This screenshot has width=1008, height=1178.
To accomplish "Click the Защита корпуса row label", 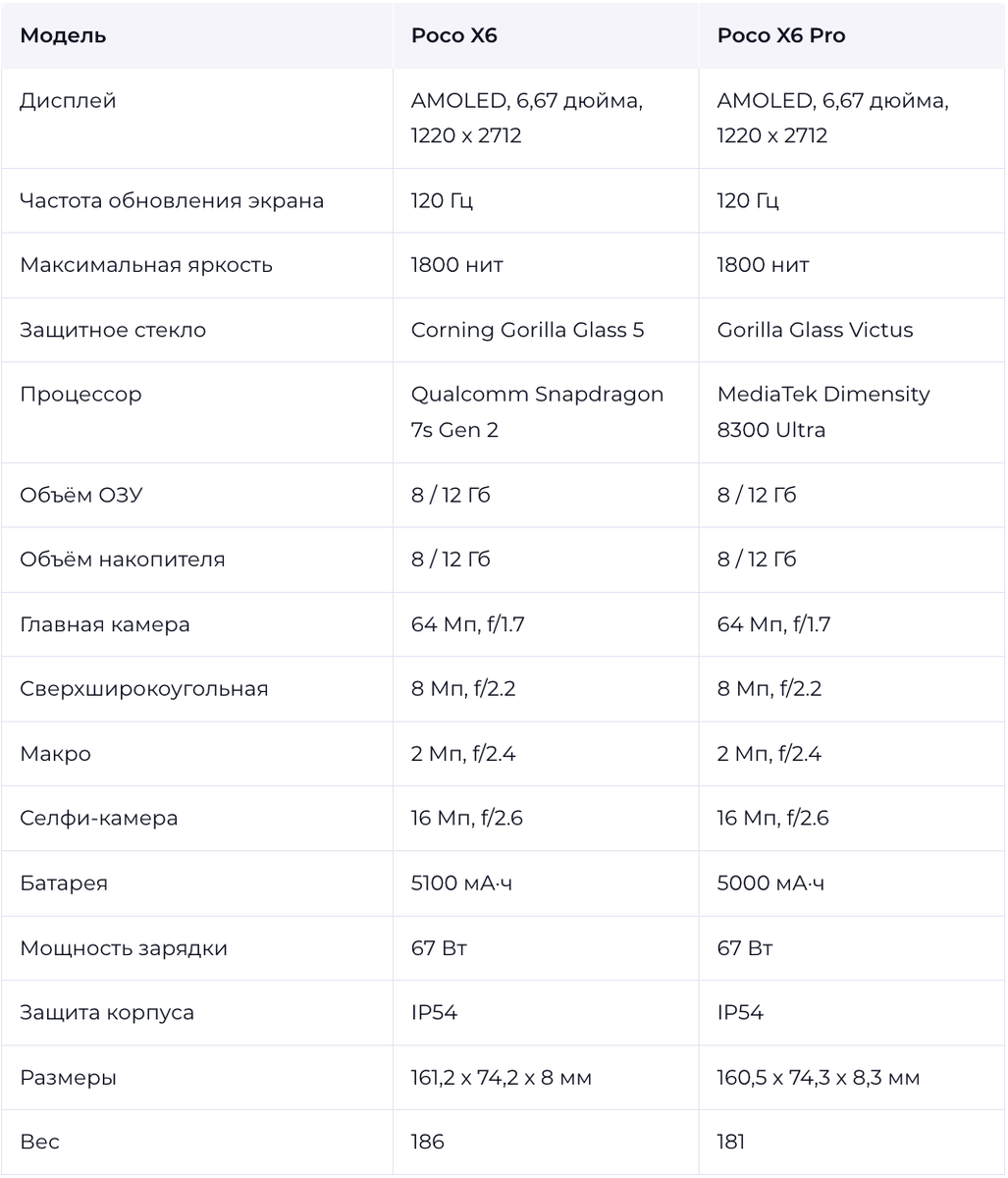I will tap(107, 1013).
